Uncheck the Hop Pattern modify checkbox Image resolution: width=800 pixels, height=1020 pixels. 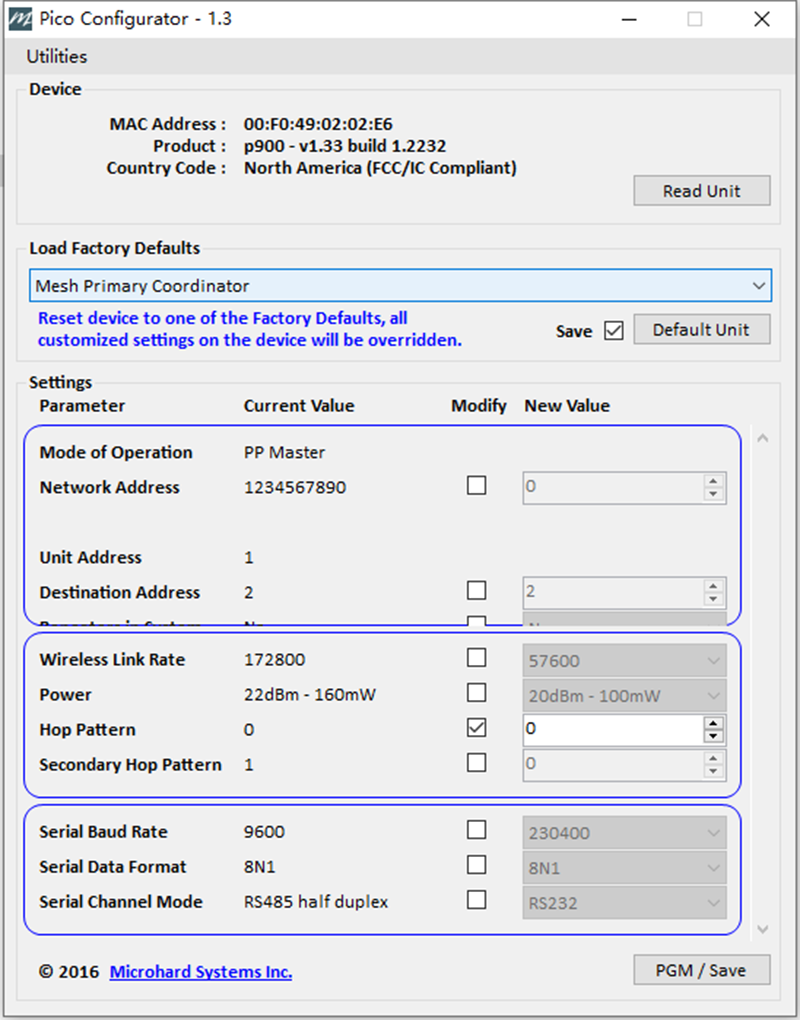(477, 727)
